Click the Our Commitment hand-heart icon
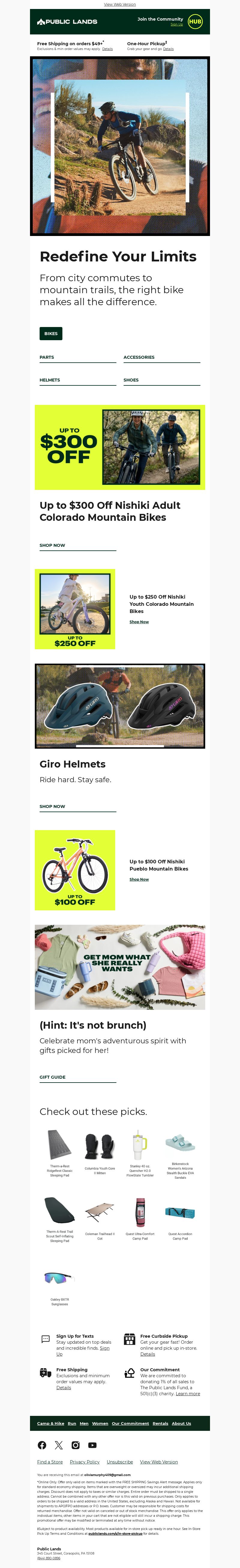The image size is (240, 1568). [x=129, y=1373]
